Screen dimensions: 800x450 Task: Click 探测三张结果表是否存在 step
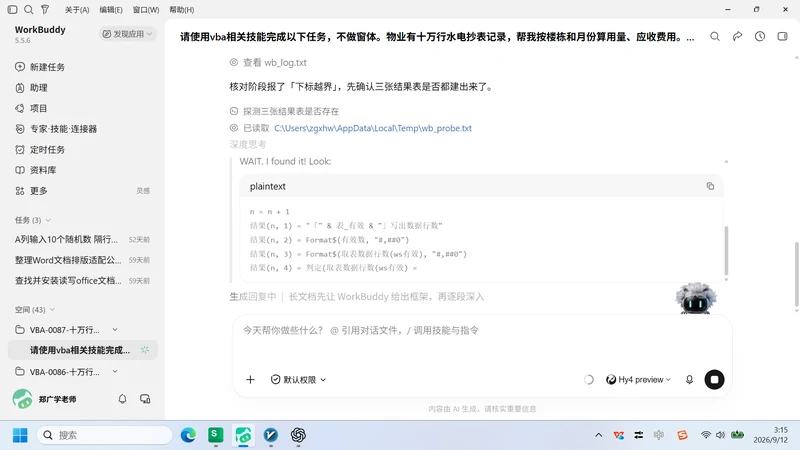coord(284,111)
